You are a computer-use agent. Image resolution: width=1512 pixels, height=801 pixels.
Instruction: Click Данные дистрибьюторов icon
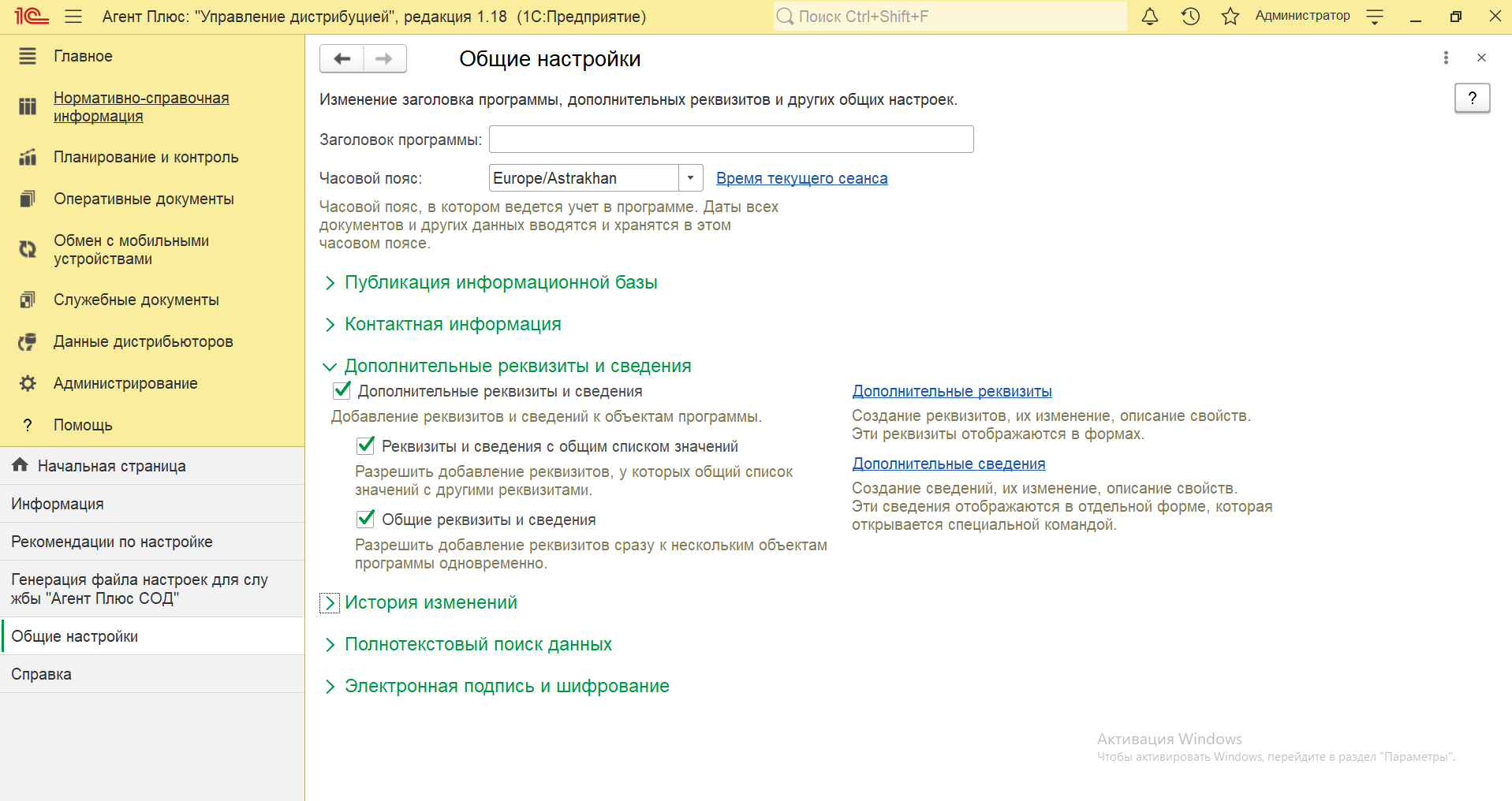click(x=28, y=341)
